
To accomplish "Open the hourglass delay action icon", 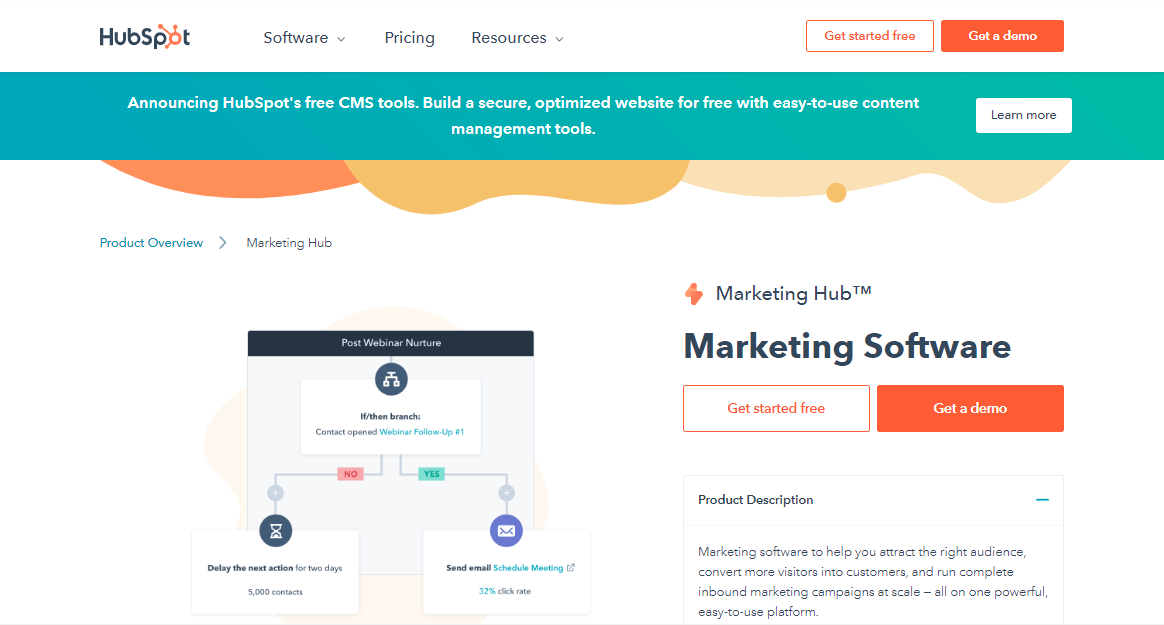I will pyautogui.click(x=275, y=531).
